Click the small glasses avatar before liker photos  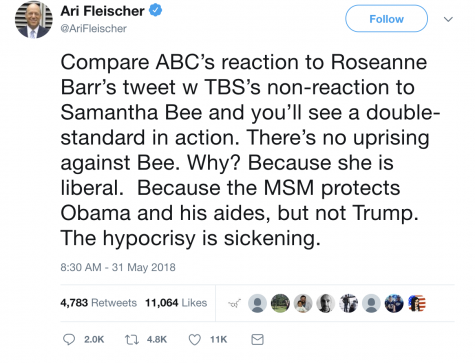[x=235, y=303]
